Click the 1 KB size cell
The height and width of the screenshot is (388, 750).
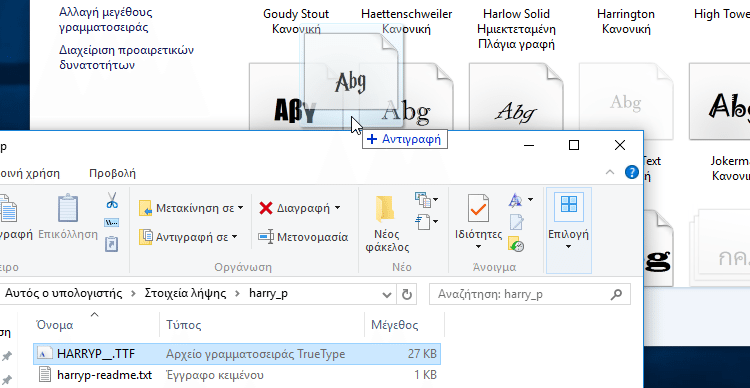pyautogui.click(x=426, y=374)
